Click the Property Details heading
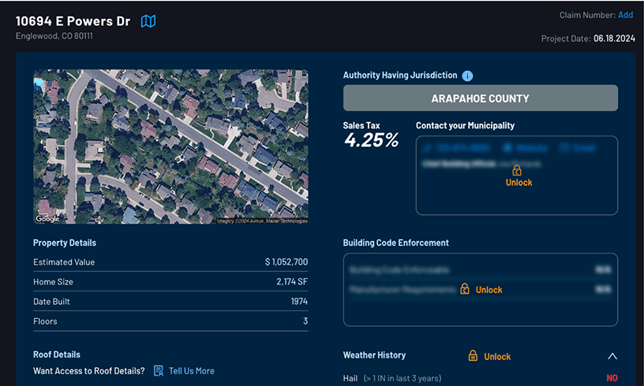 pyautogui.click(x=64, y=243)
